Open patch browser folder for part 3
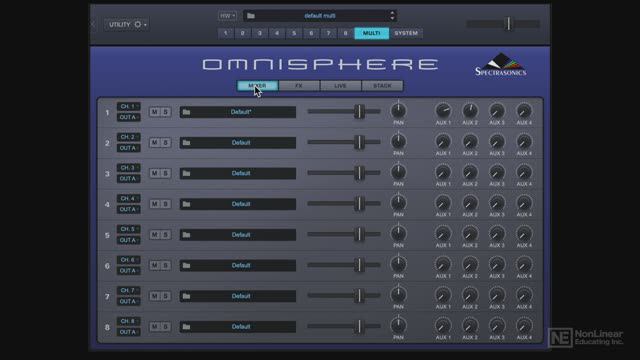This screenshot has width=640, height=360. (186, 173)
